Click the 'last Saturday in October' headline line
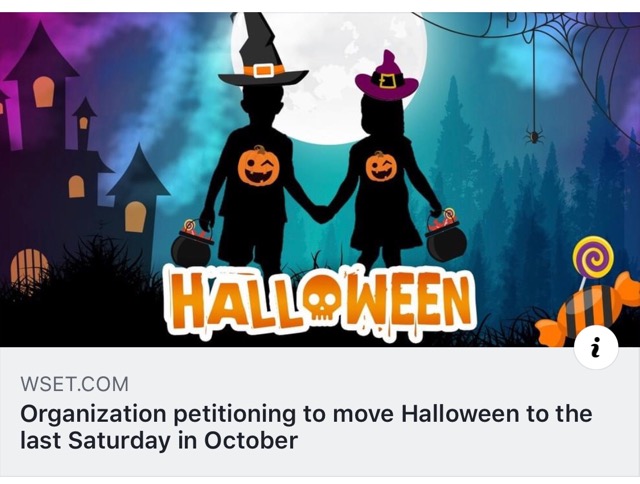Image resolution: width=640 pixels, height=484 pixels. pos(159,441)
